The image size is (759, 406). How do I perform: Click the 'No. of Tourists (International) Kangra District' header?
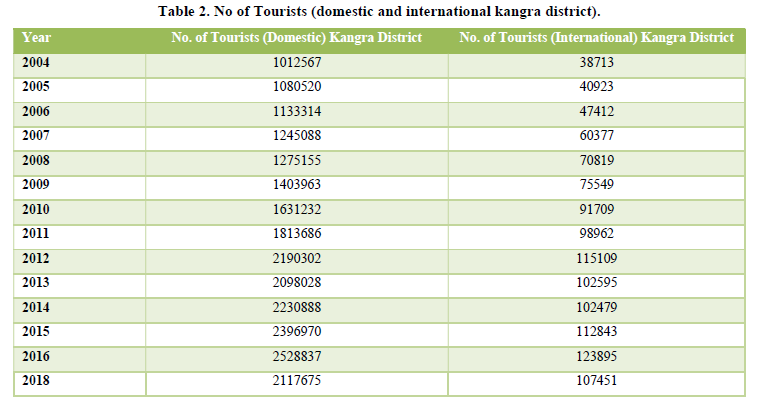point(596,38)
